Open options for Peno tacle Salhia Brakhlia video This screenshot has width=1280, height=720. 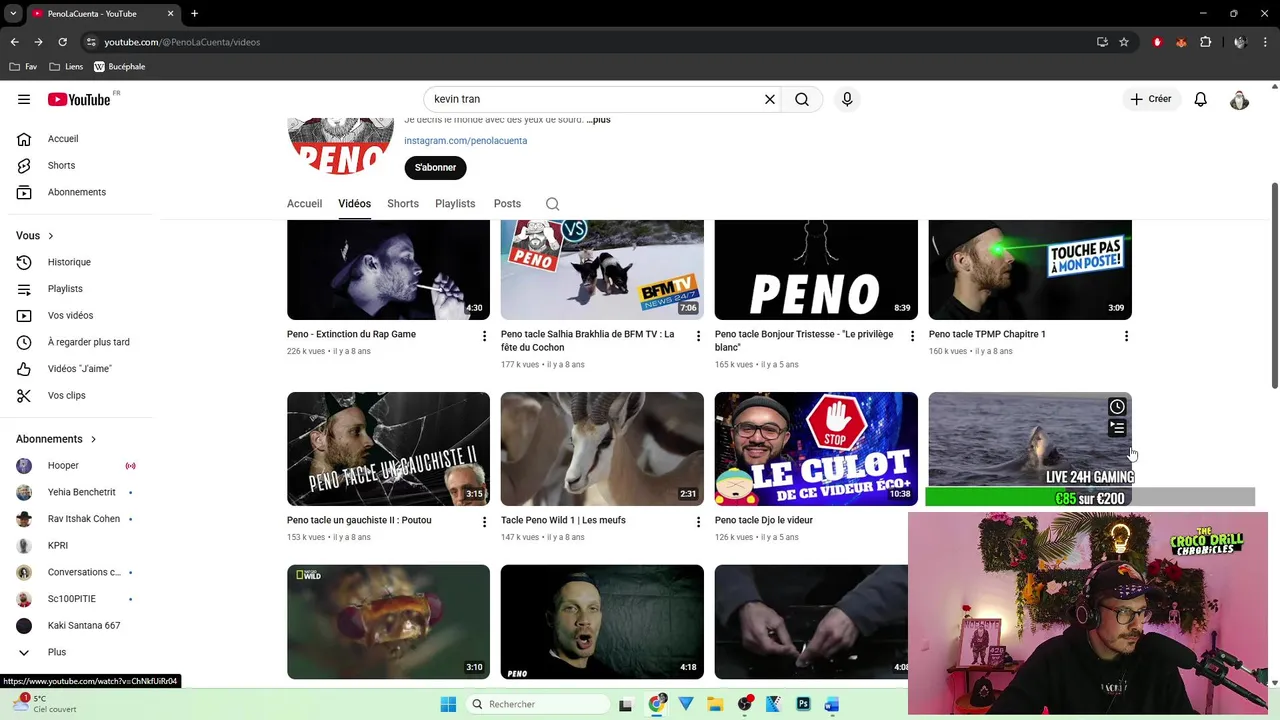(x=698, y=336)
